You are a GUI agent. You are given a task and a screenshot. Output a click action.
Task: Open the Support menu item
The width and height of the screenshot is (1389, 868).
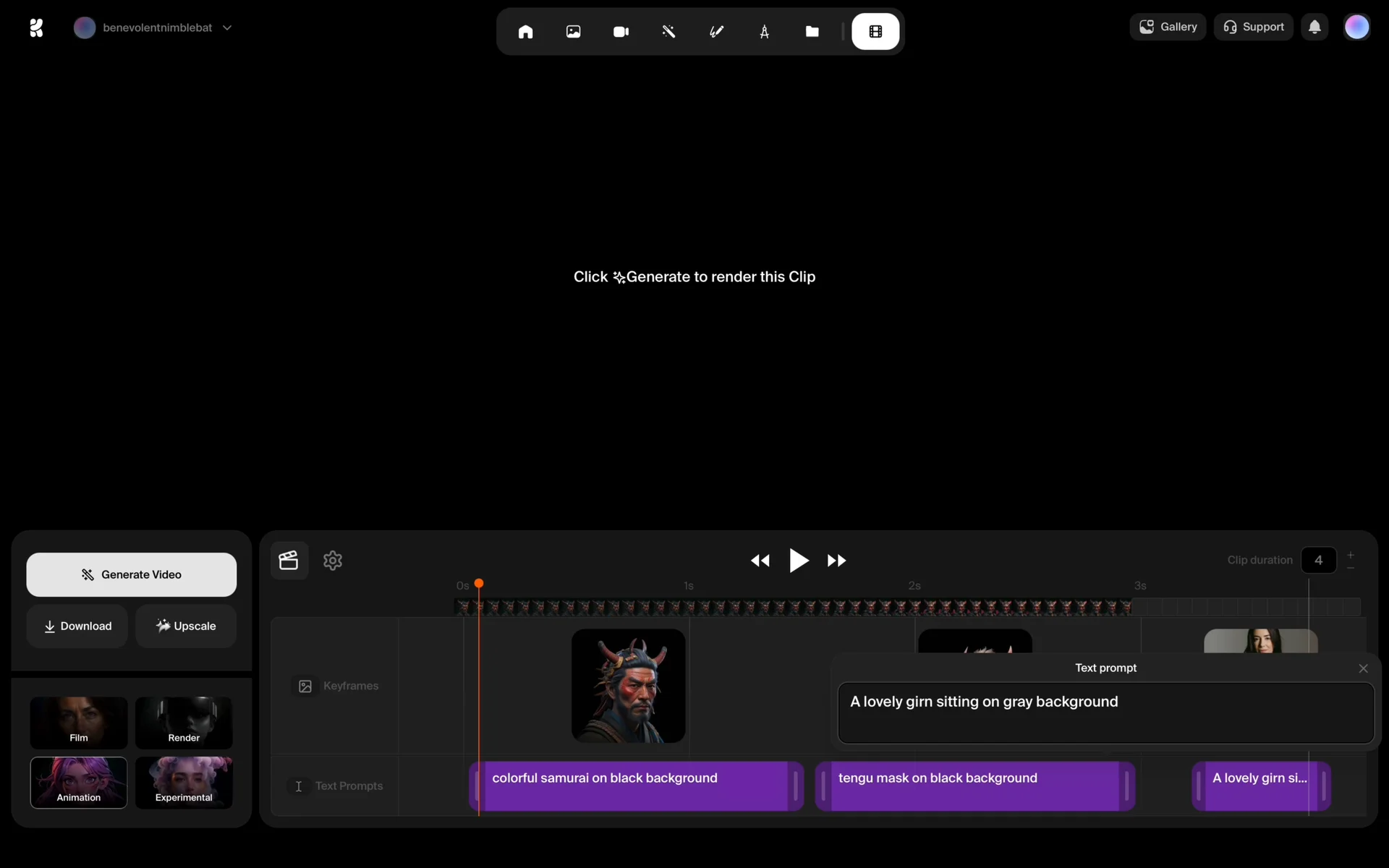pyautogui.click(x=1253, y=27)
